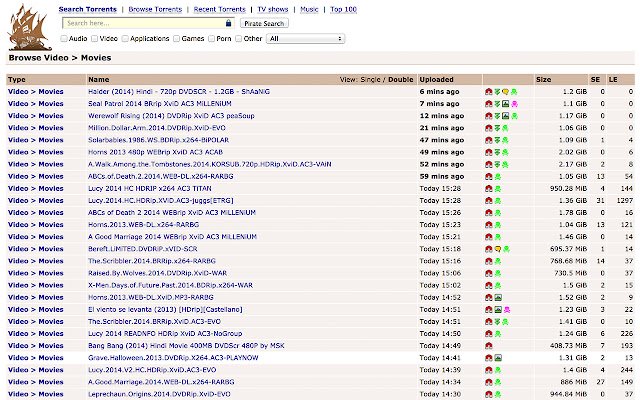This screenshot has height=400, width=640.
Task: Click green skull on Lucy juggs[ETRG] row
Action: click(x=498, y=201)
